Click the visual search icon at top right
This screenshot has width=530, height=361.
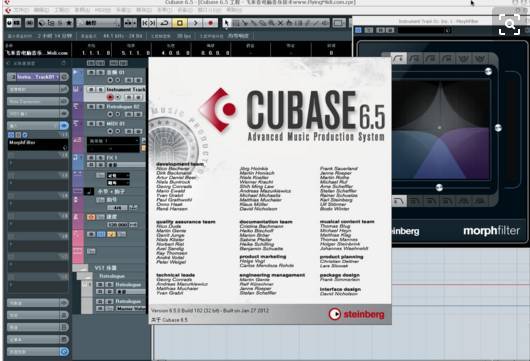[x=509, y=24]
